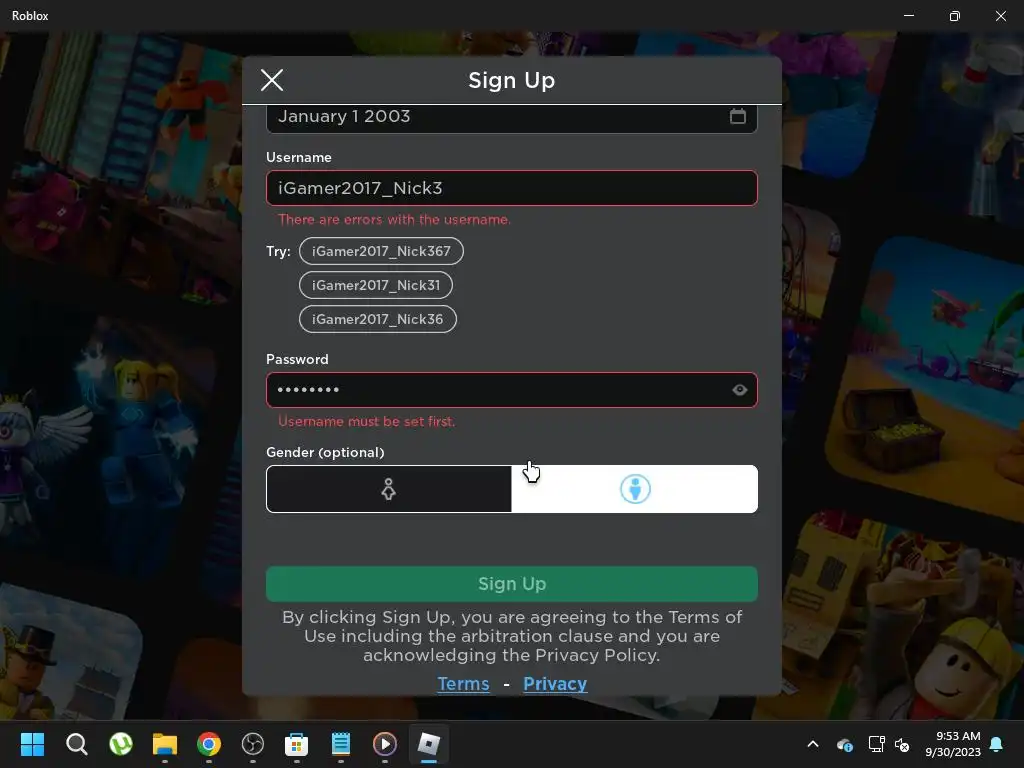Open the media player taskbar icon

[x=385, y=744]
